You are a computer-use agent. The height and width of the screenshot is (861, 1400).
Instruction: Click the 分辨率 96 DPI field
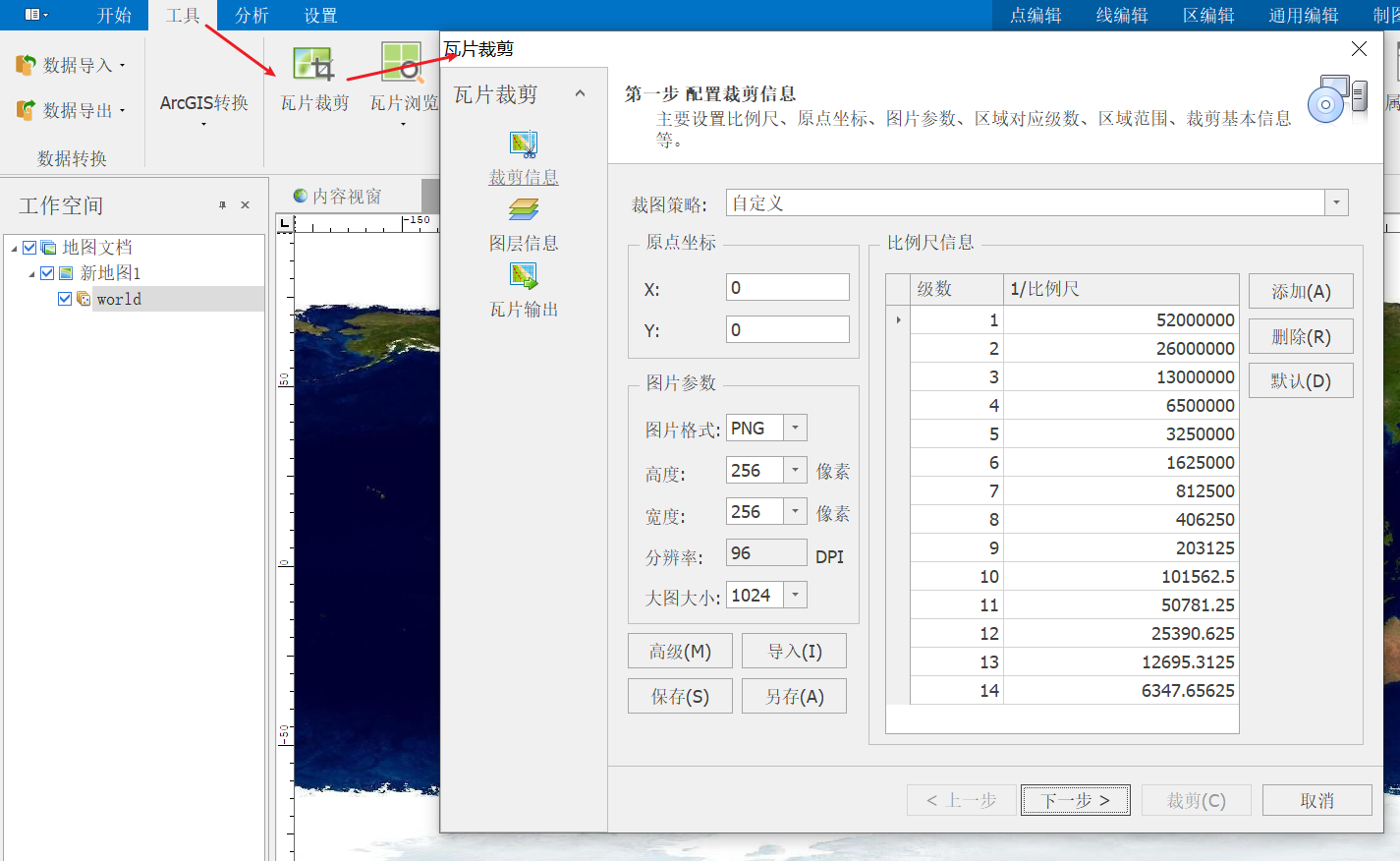[x=766, y=552]
